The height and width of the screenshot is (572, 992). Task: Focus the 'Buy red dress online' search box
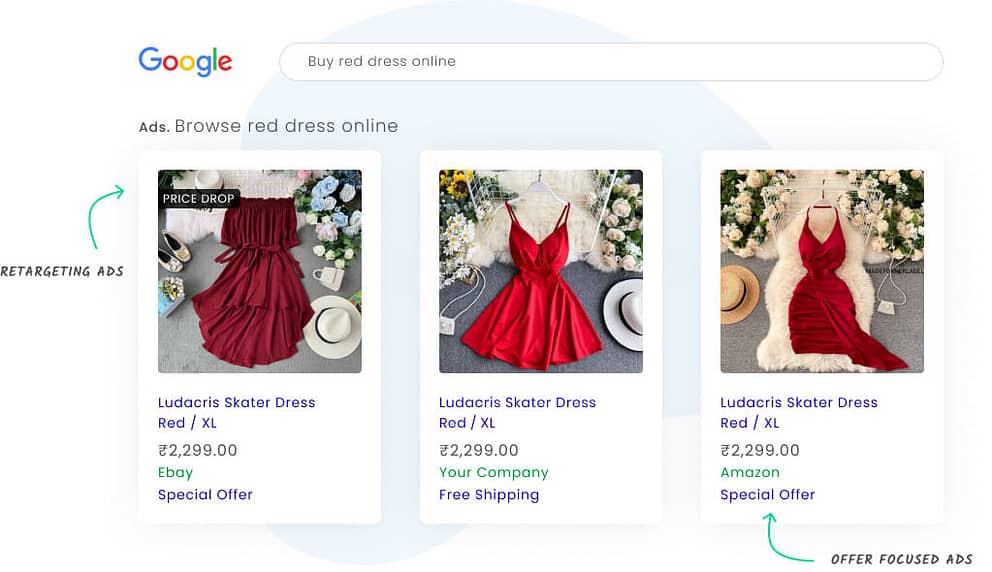pyautogui.click(x=611, y=61)
